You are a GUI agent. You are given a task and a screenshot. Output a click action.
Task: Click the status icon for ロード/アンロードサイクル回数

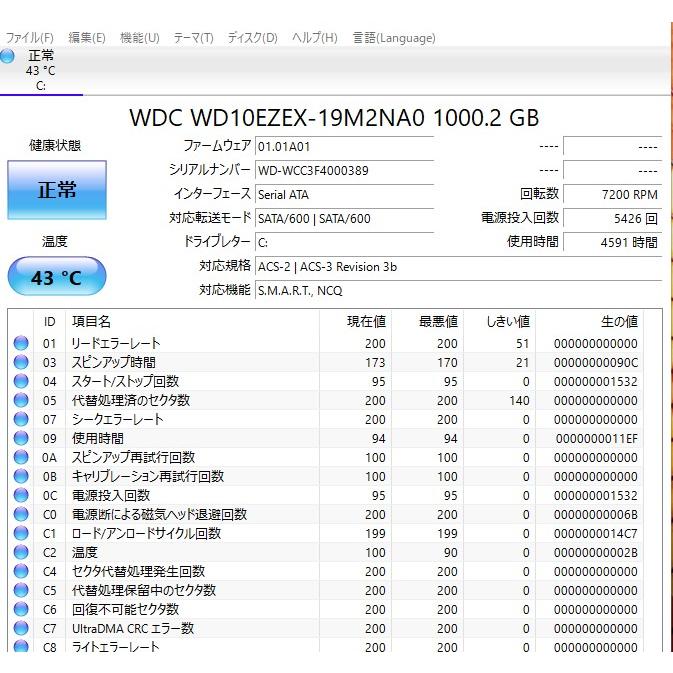click(x=21, y=533)
